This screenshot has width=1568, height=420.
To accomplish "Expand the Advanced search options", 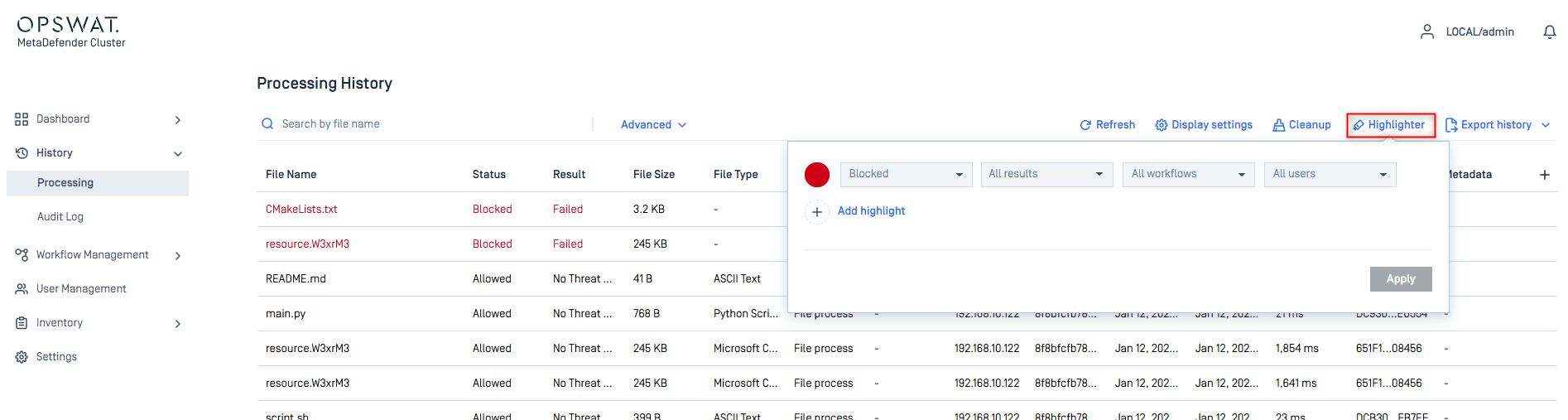I will point(653,125).
